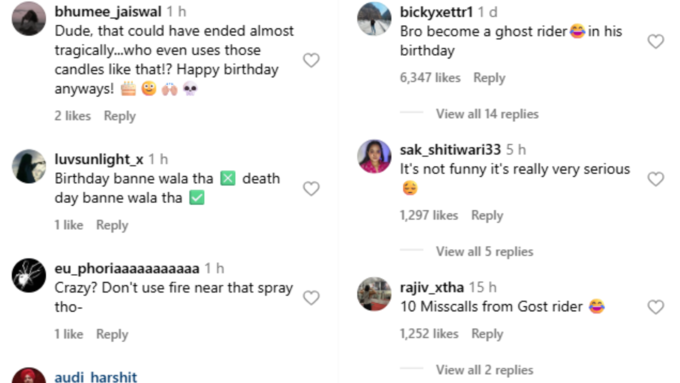The height and width of the screenshot is (383, 680).
Task: Open rajiv_xtha's profile avatar
Action: 374,294
